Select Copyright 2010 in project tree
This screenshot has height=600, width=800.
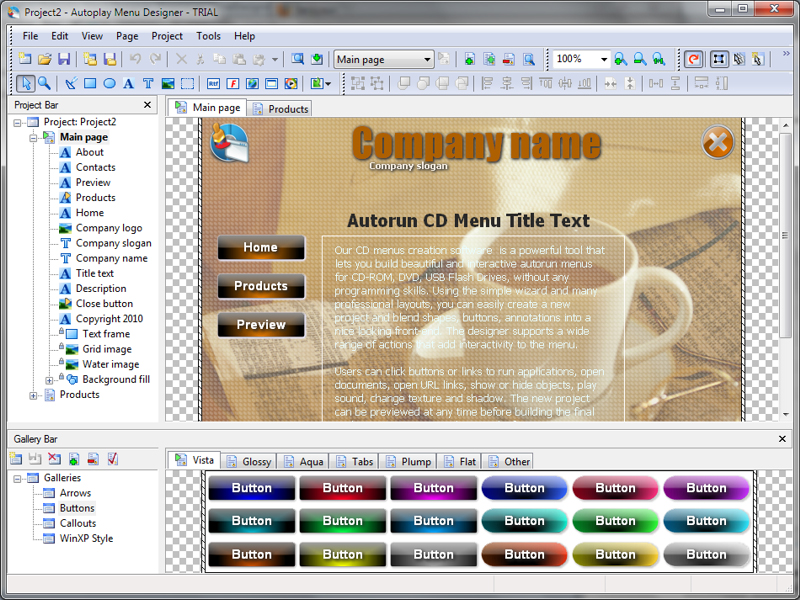click(109, 319)
